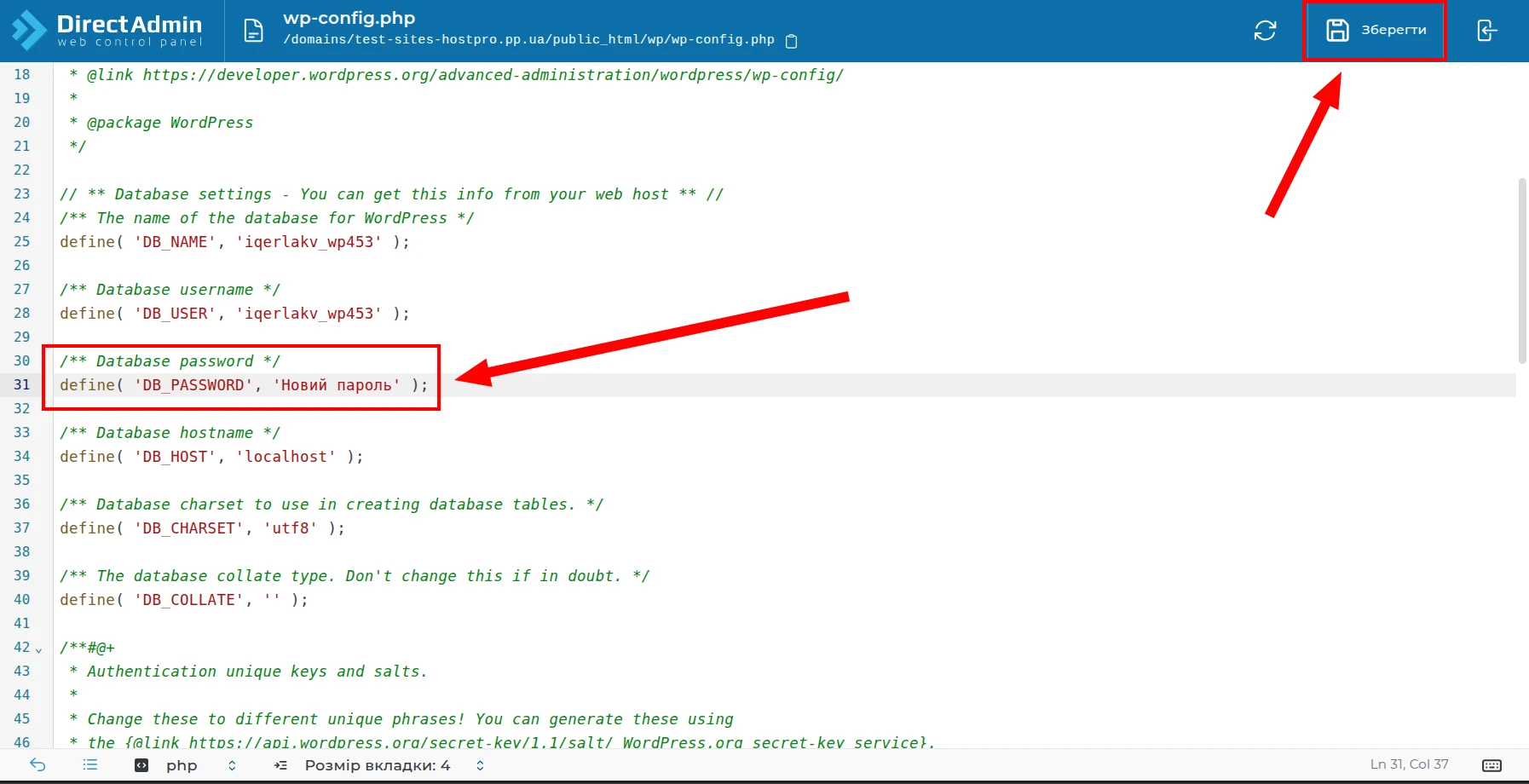Click the list lines icon in the status bar
Screen dimensions: 1529x784
point(90,764)
